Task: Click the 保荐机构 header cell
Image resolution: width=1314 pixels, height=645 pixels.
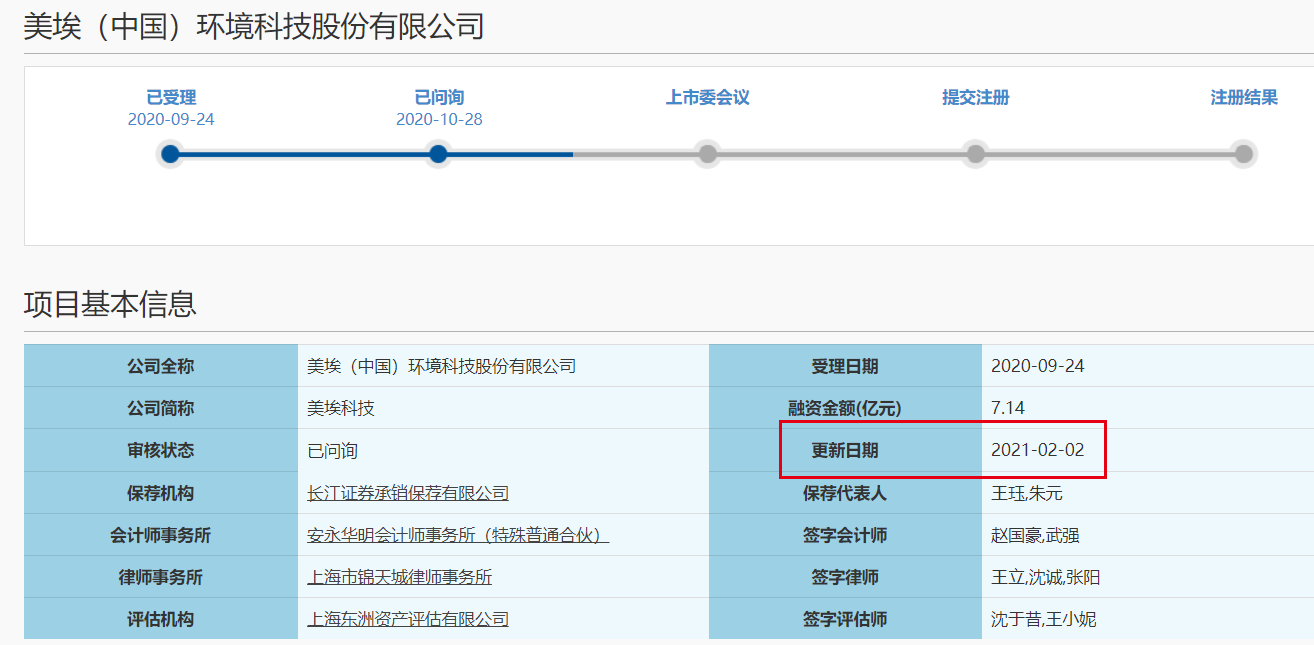Action: (x=161, y=493)
